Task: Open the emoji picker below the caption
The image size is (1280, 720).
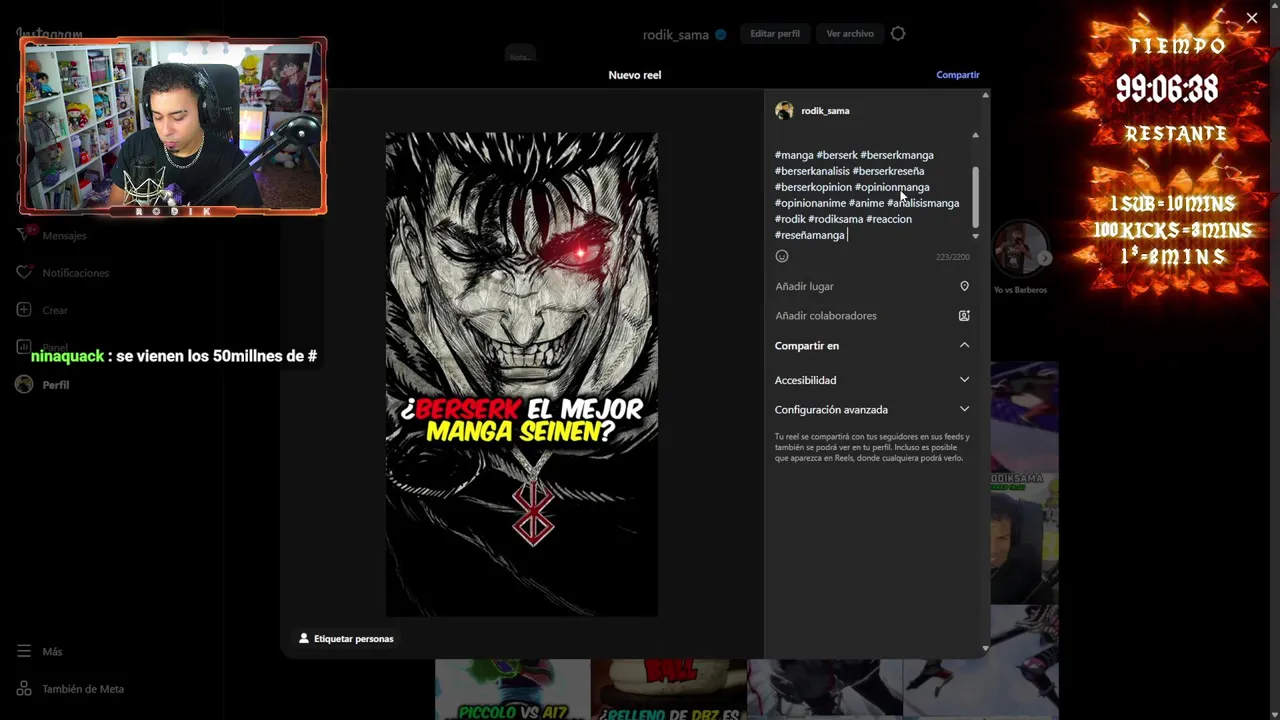Action: (x=782, y=256)
